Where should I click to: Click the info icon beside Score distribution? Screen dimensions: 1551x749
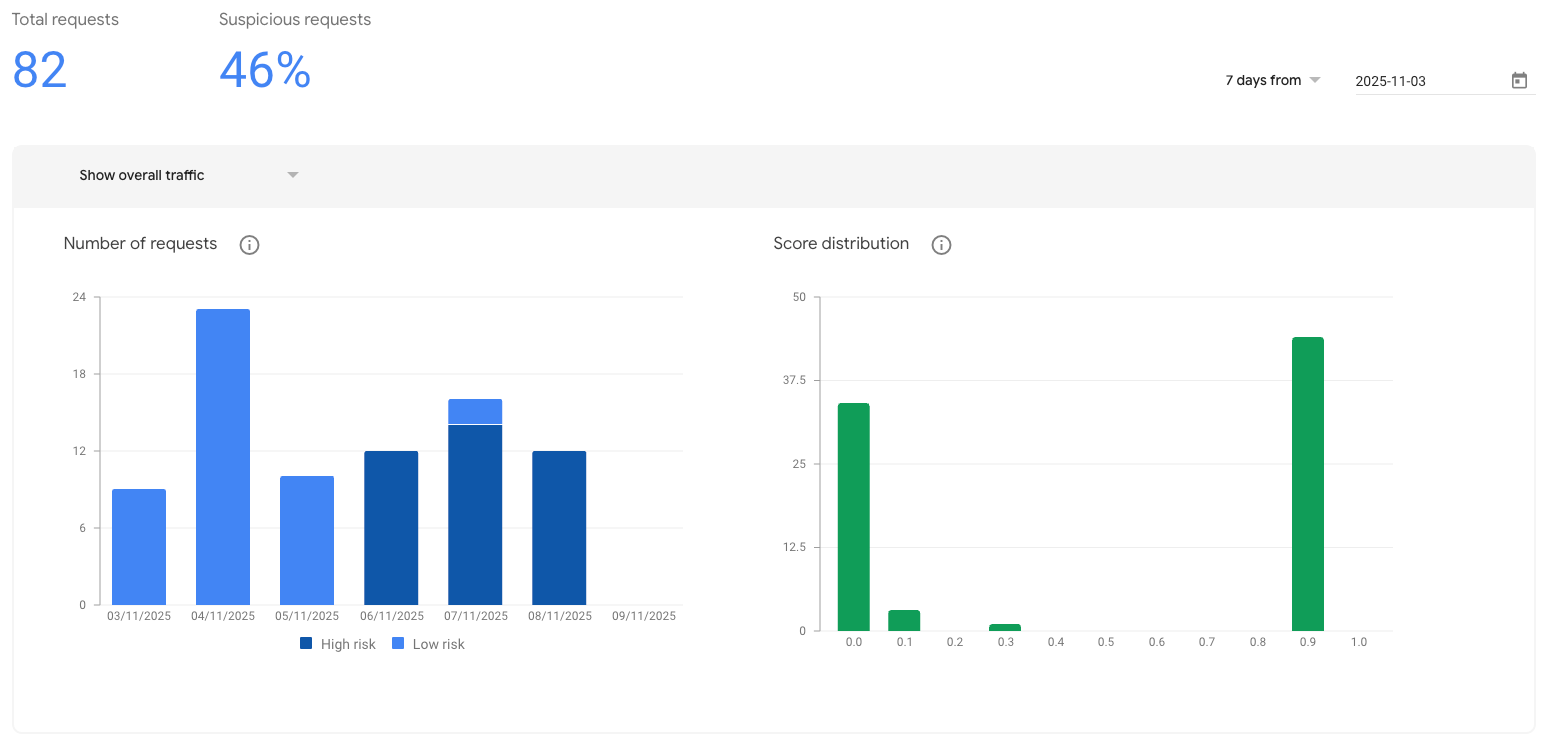pyautogui.click(x=941, y=245)
